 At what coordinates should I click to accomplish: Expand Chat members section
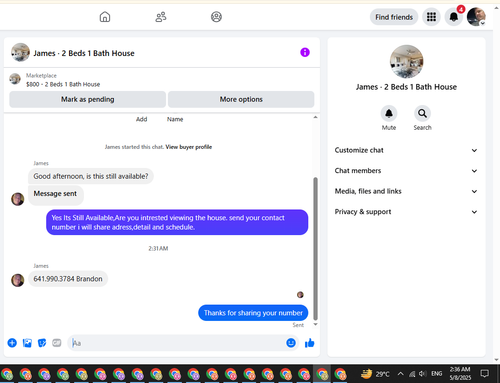406,171
